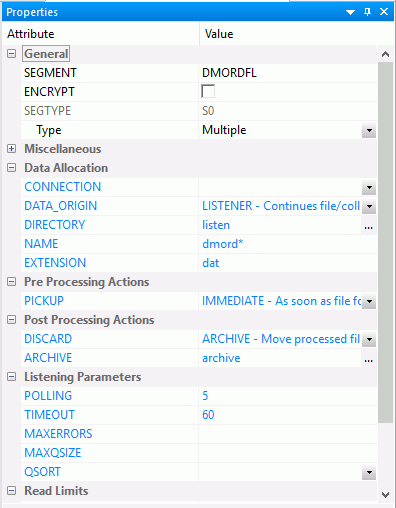Collapse the Listening Parameters section
This screenshot has height=508, width=396.
click(x=11, y=377)
